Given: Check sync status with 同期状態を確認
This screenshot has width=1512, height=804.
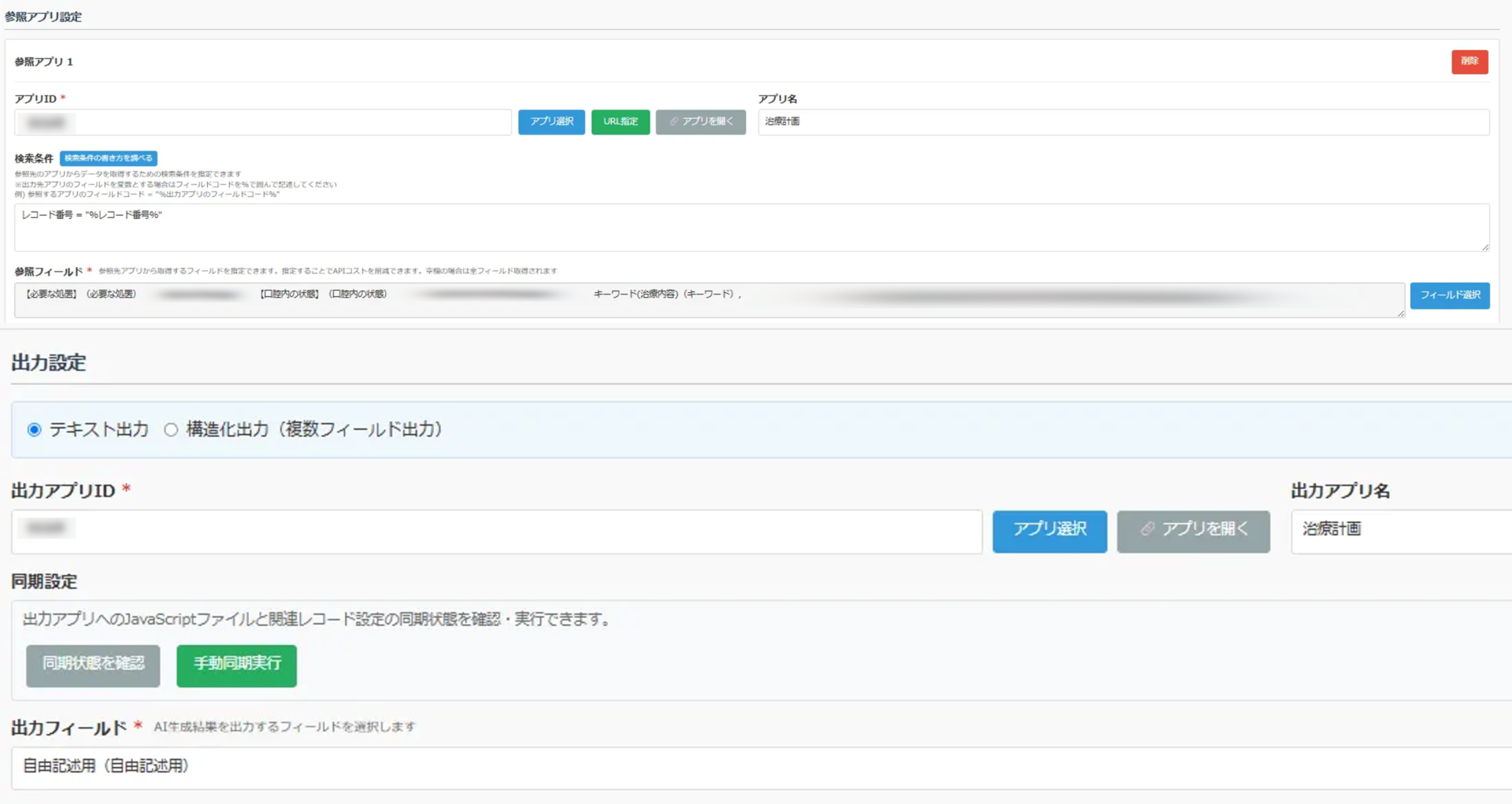Looking at the screenshot, I should (92, 665).
